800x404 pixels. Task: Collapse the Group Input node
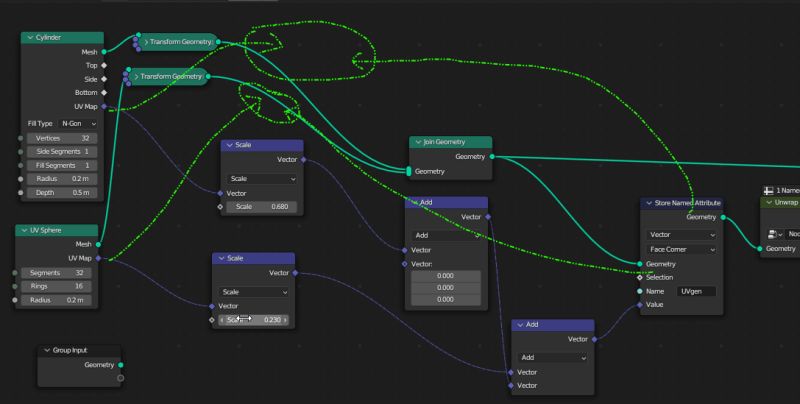pos(47,350)
